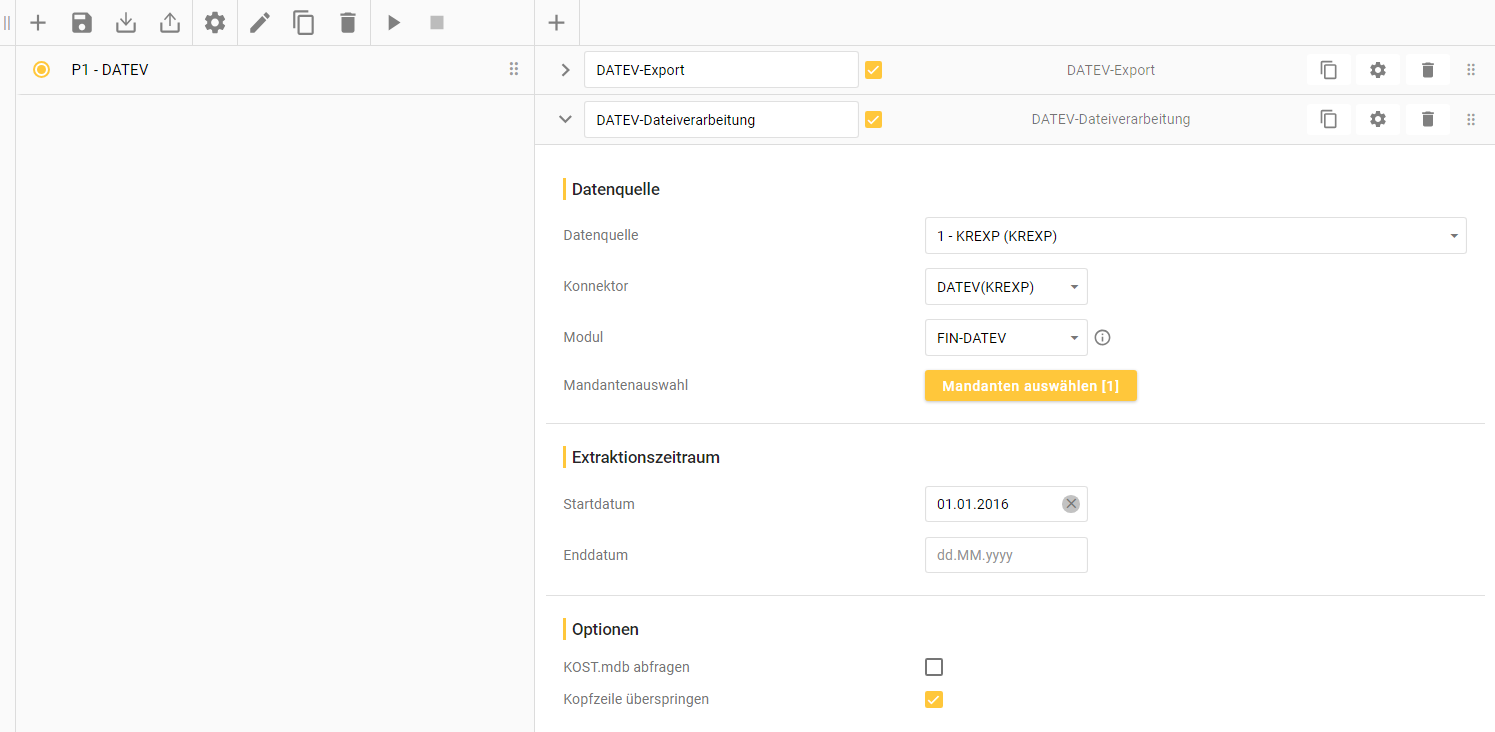This screenshot has height=732, width=1495.
Task: Click into the Enddatum date field
Action: (1006, 555)
